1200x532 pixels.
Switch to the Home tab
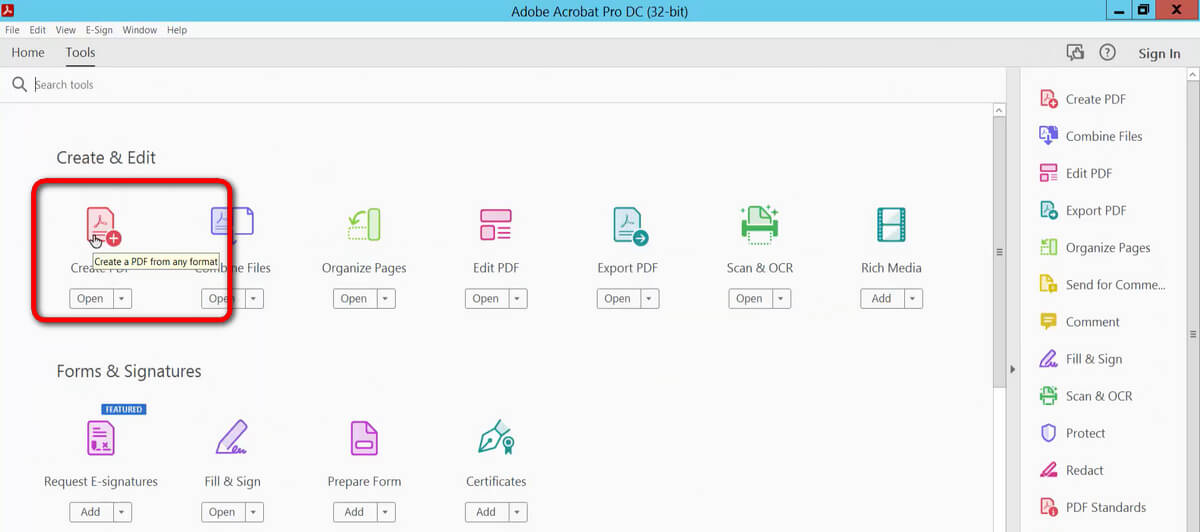[28, 53]
